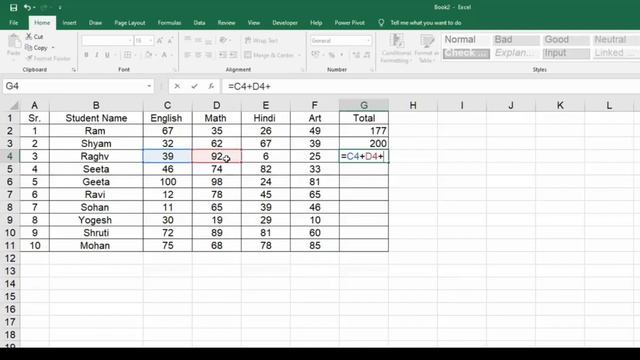Viewport: 640px width, 360px height.
Task: Switch to the Data tab
Action: tap(199, 23)
